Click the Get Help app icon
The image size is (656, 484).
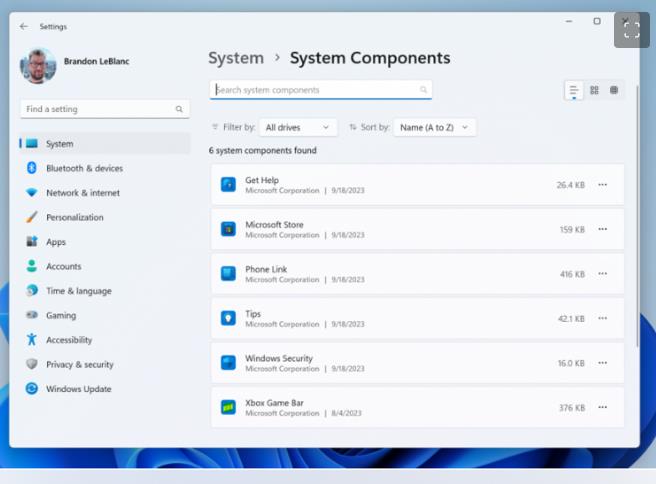[228, 185]
